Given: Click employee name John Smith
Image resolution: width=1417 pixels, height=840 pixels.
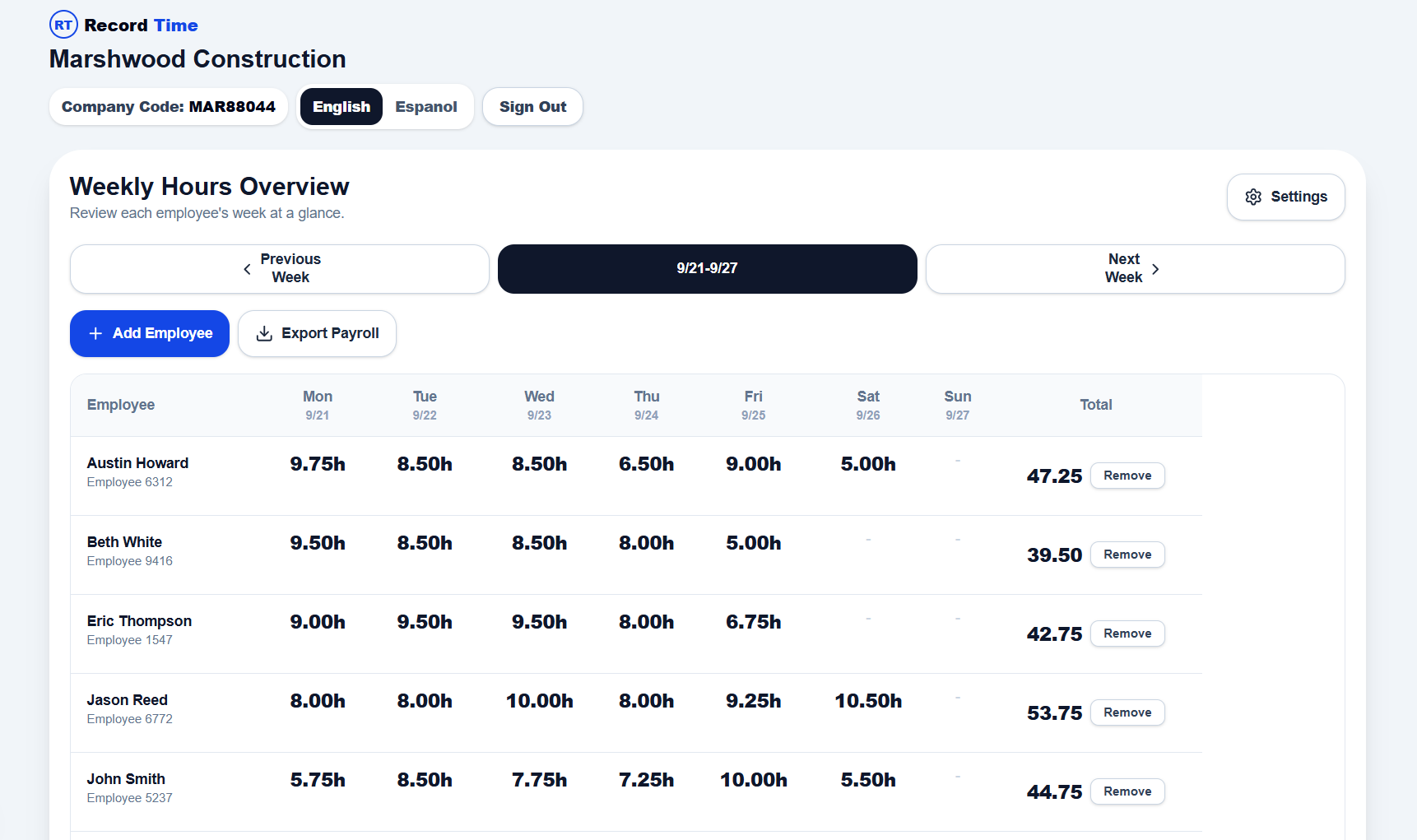Looking at the screenshot, I should pos(126,779).
